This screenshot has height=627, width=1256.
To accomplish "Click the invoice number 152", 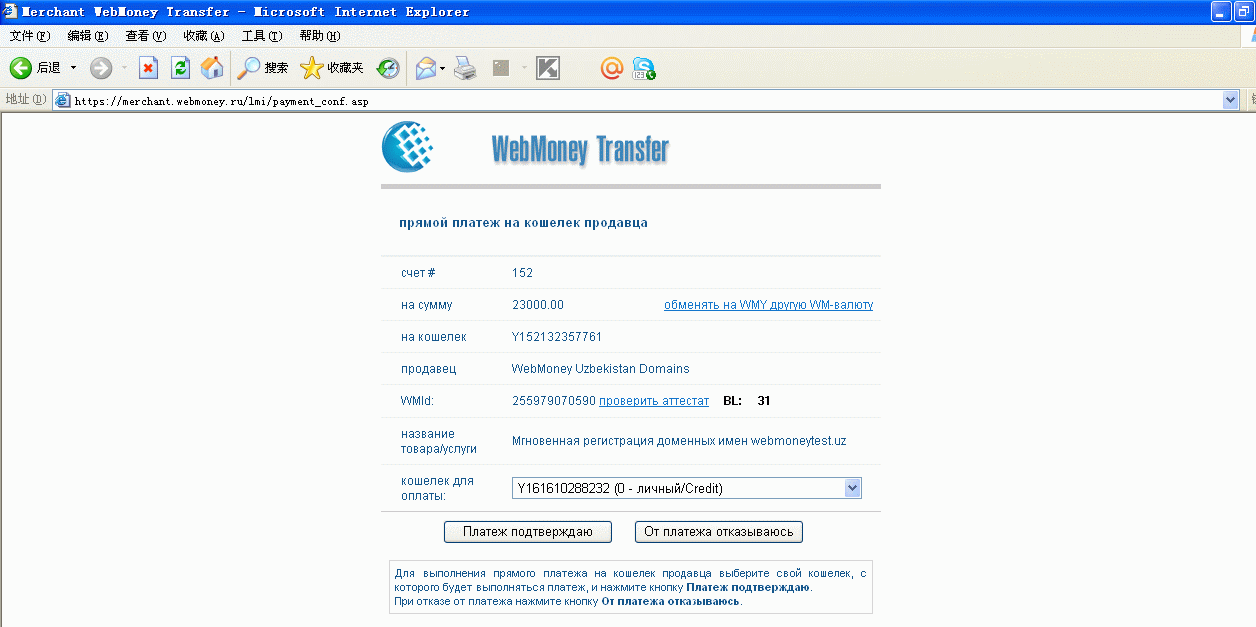I will pos(522,273).
